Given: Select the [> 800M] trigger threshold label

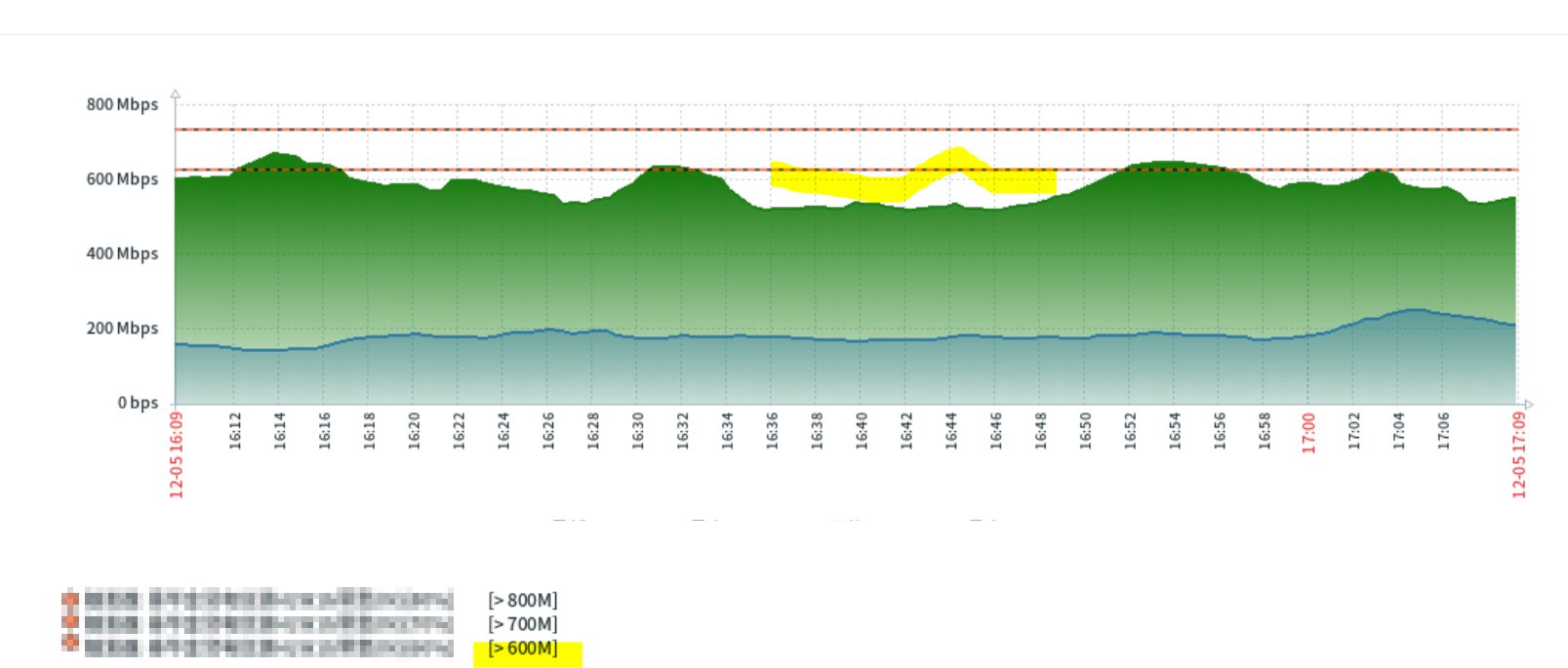Looking at the screenshot, I should tap(523, 601).
